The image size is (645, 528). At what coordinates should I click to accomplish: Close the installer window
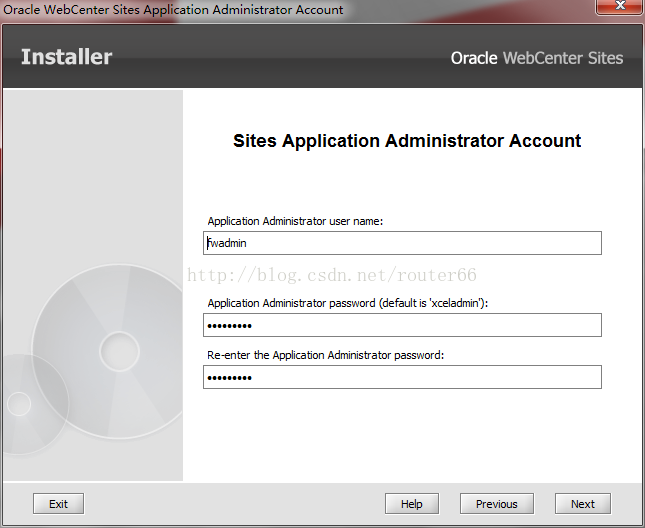pos(619,6)
